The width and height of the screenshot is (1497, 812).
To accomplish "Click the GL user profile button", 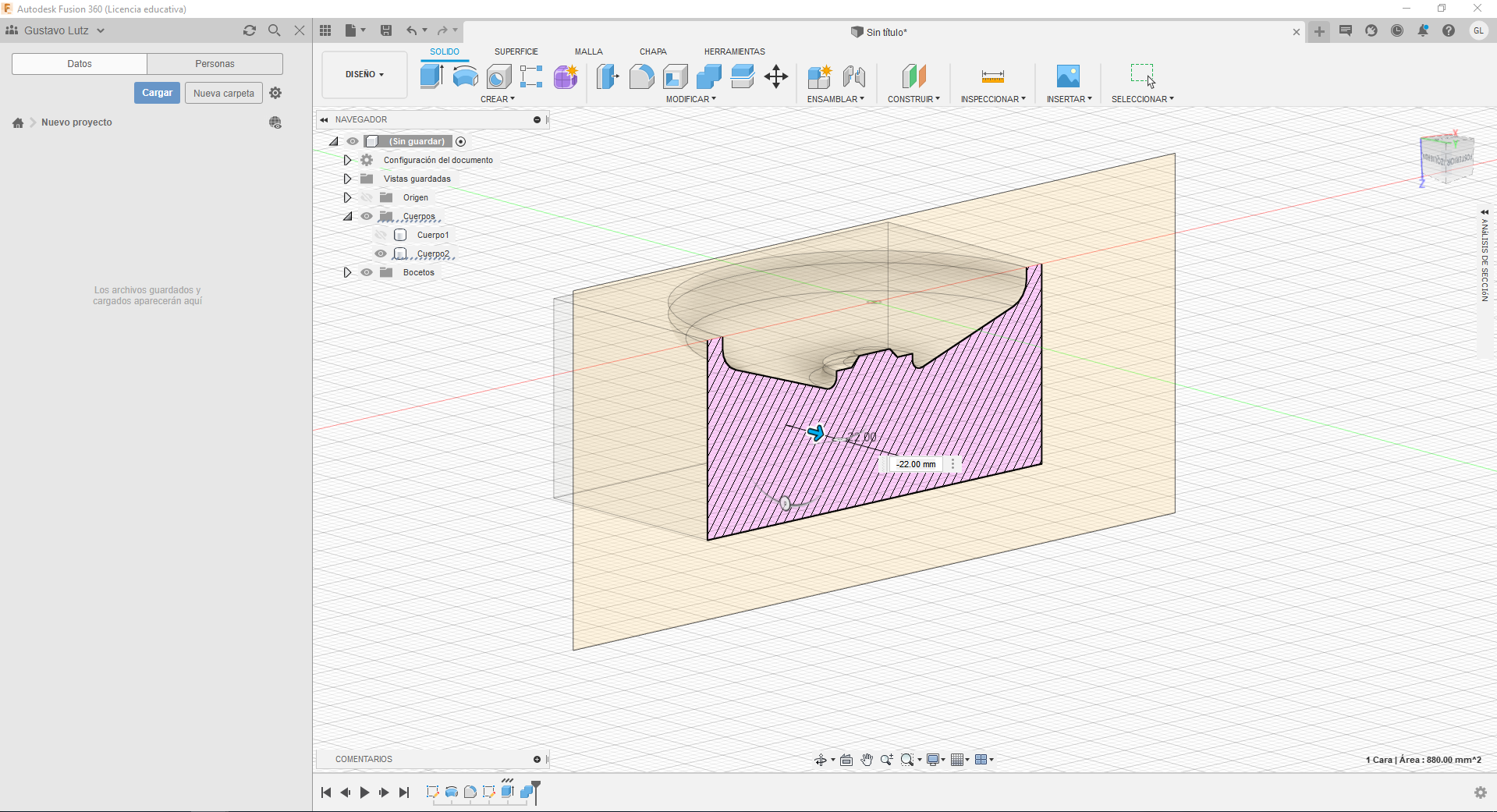I will tap(1478, 30).
